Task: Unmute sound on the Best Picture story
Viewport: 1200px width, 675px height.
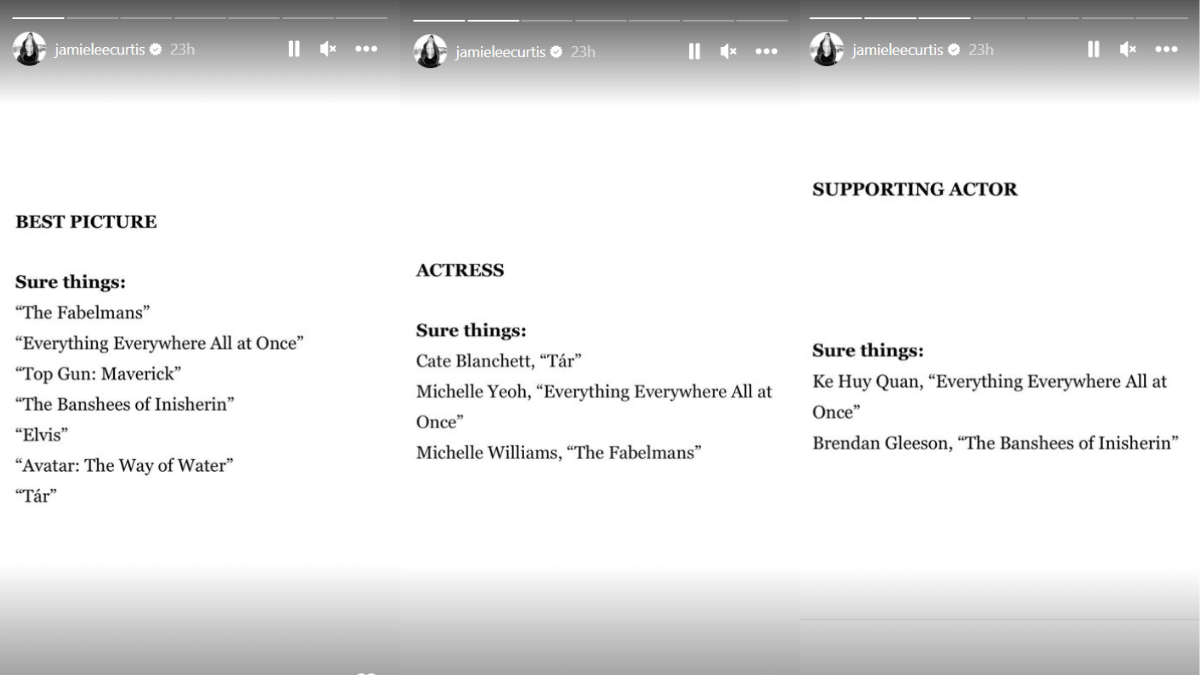Action: tap(328, 49)
